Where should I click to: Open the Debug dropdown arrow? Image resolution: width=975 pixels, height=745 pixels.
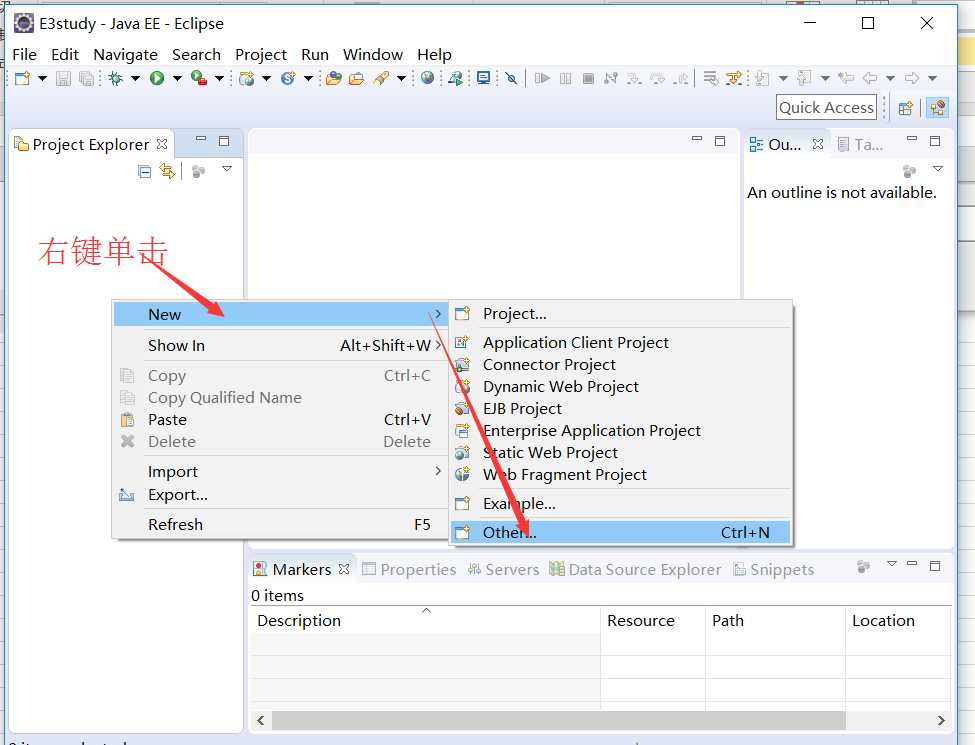coord(135,78)
